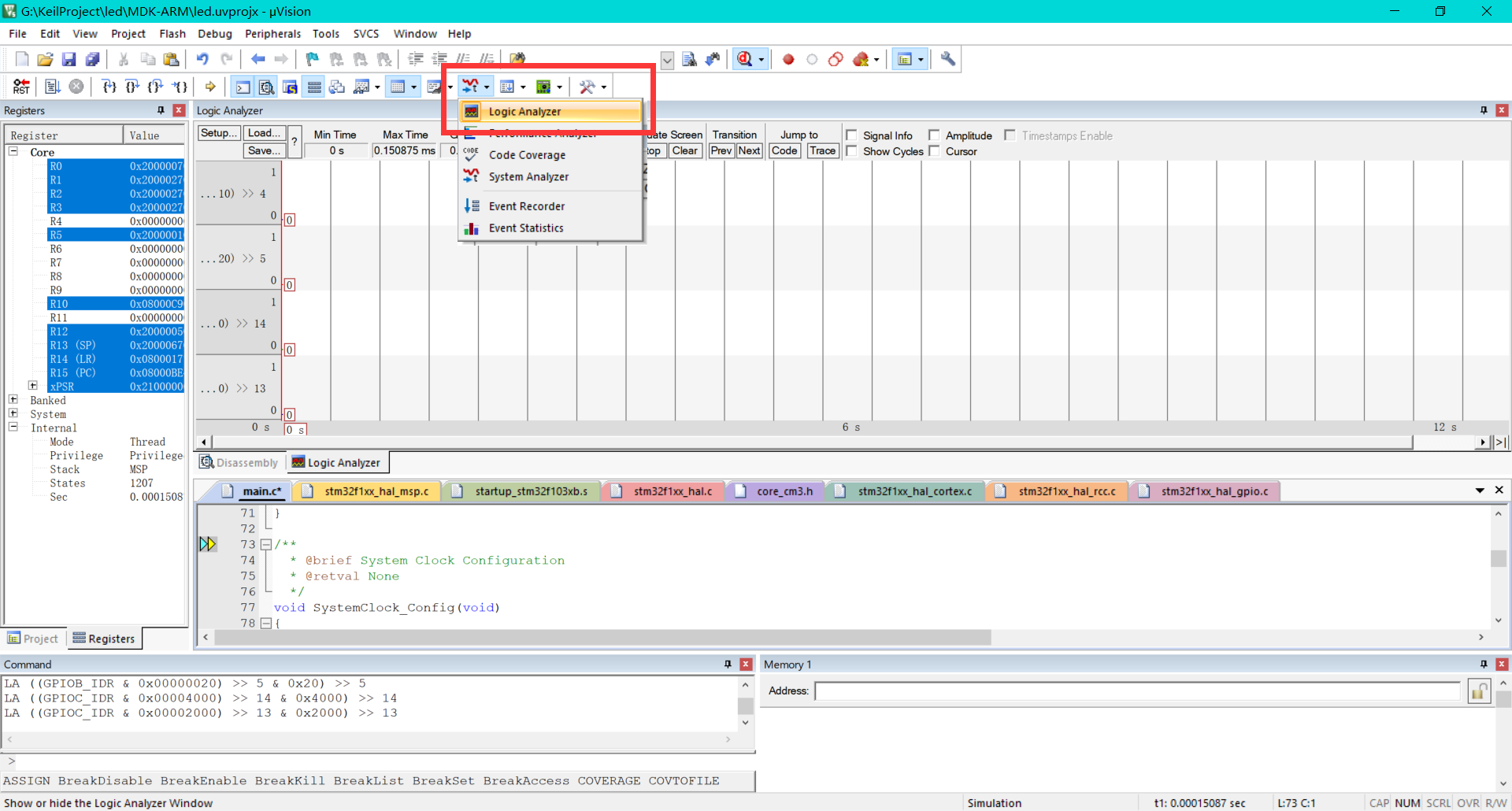Step into with the first braces icon
The image size is (1512, 811).
(x=109, y=87)
